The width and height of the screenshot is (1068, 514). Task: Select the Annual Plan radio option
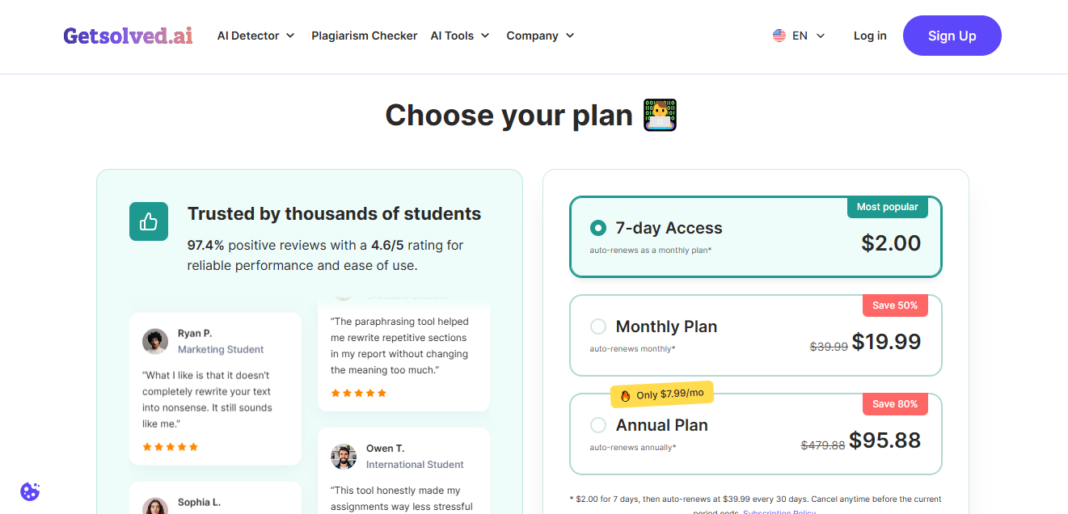[x=598, y=425]
